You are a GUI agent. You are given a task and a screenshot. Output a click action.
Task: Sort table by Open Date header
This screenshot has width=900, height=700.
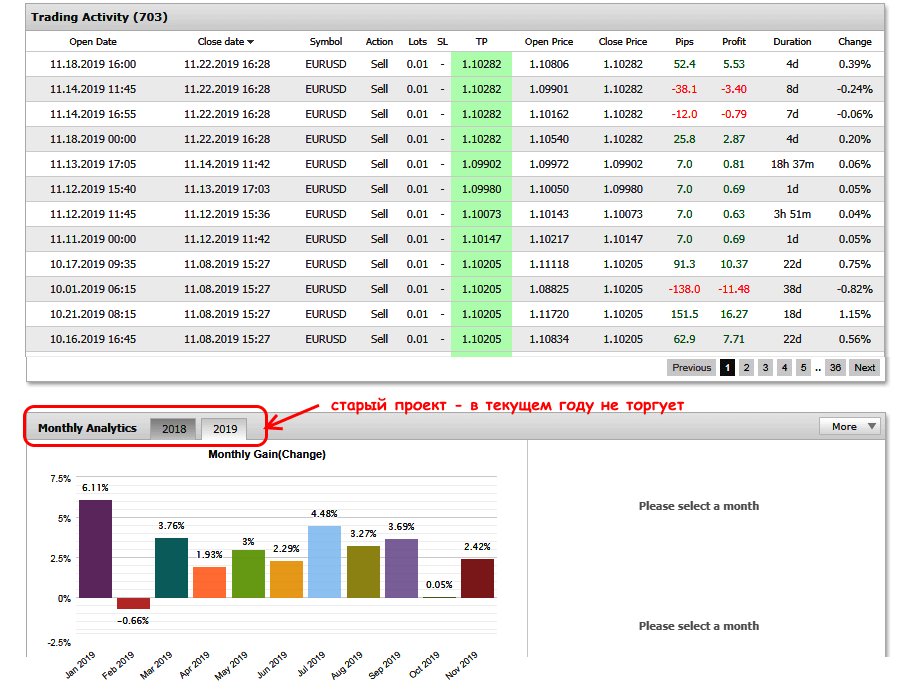click(93, 42)
